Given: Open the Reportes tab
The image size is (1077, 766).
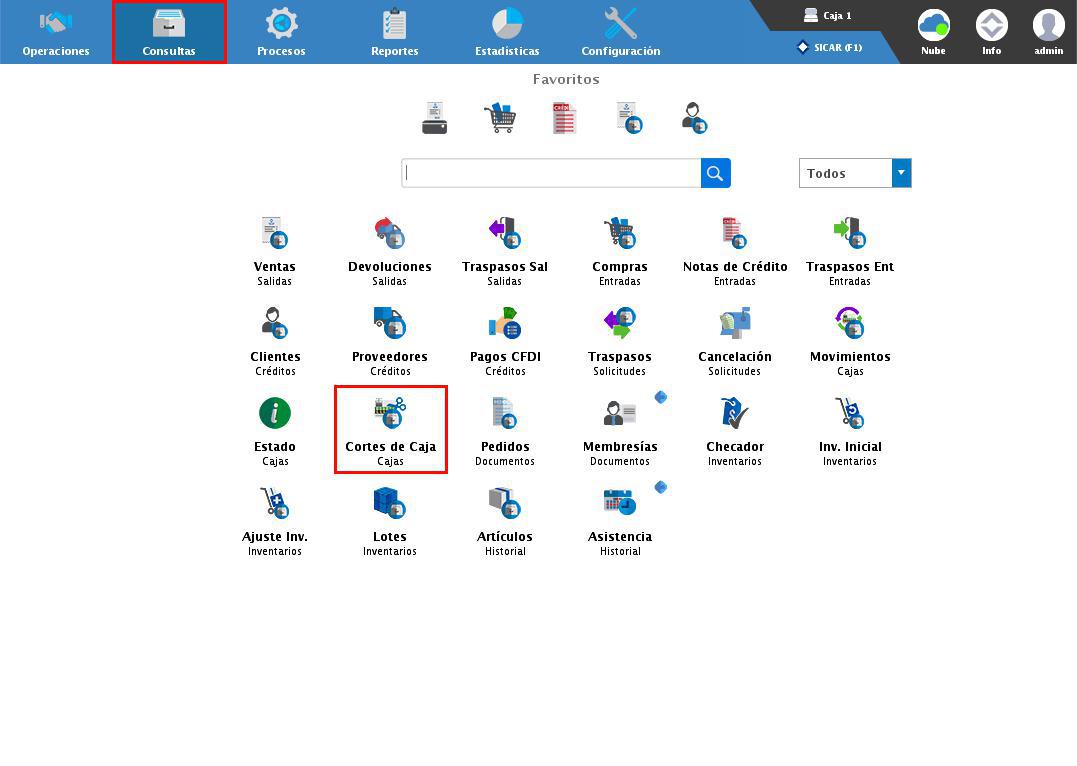Looking at the screenshot, I should tap(394, 32).
